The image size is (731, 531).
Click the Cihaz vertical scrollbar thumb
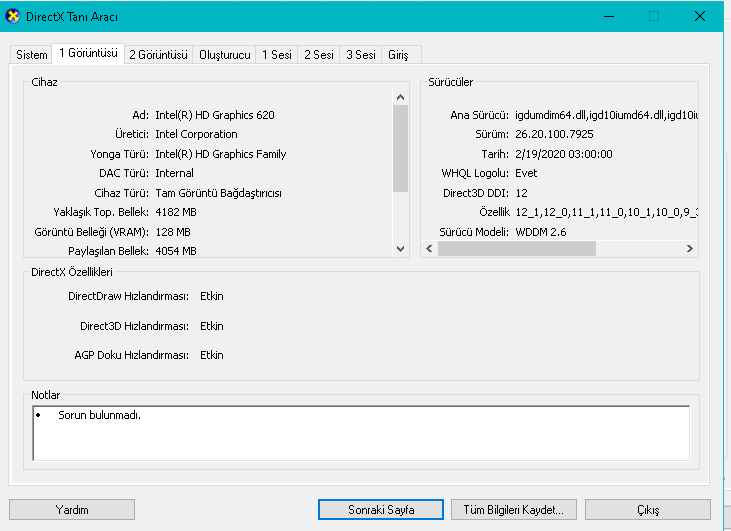pos(400,149)
